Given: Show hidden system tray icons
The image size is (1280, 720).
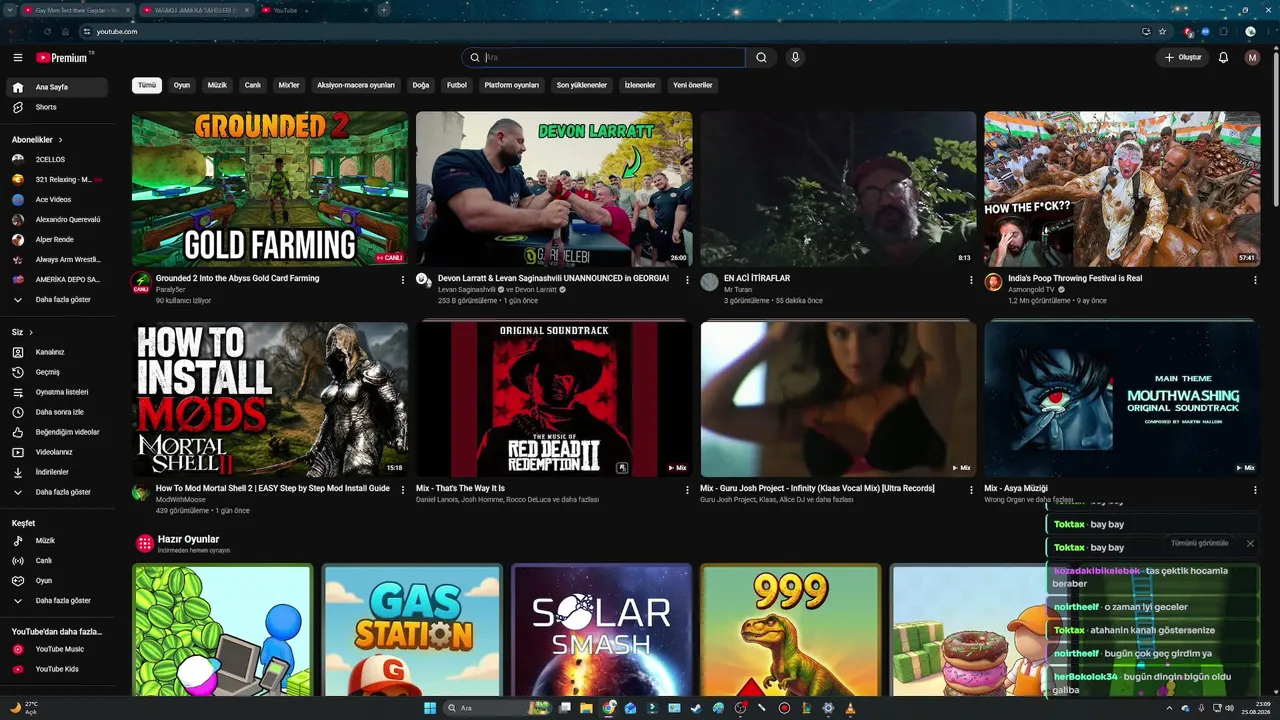Looking at the screenshot, I should [1170, 708].
